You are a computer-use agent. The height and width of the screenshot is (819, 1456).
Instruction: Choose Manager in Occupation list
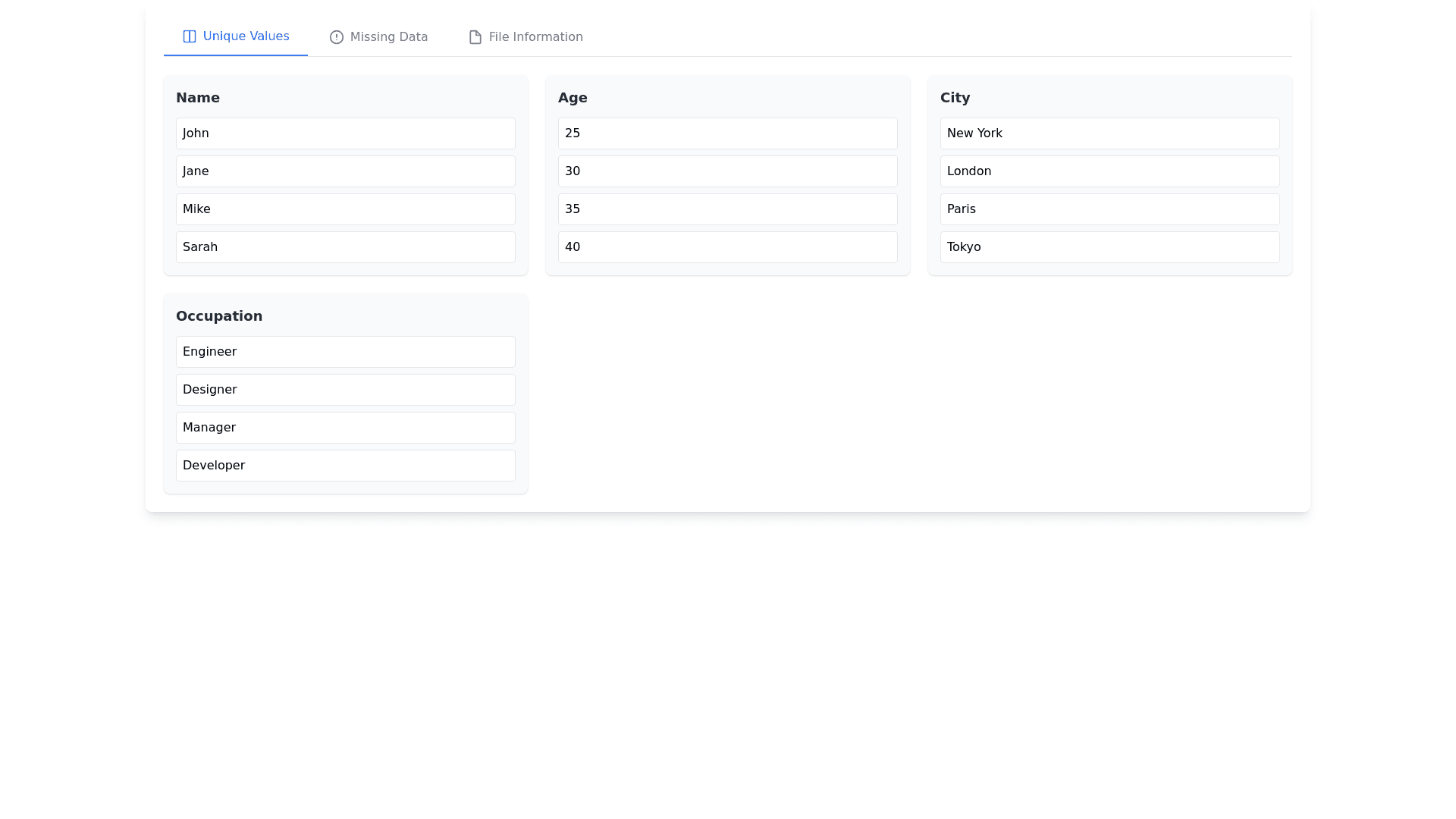pyautogui.click(x=345, y=428)
